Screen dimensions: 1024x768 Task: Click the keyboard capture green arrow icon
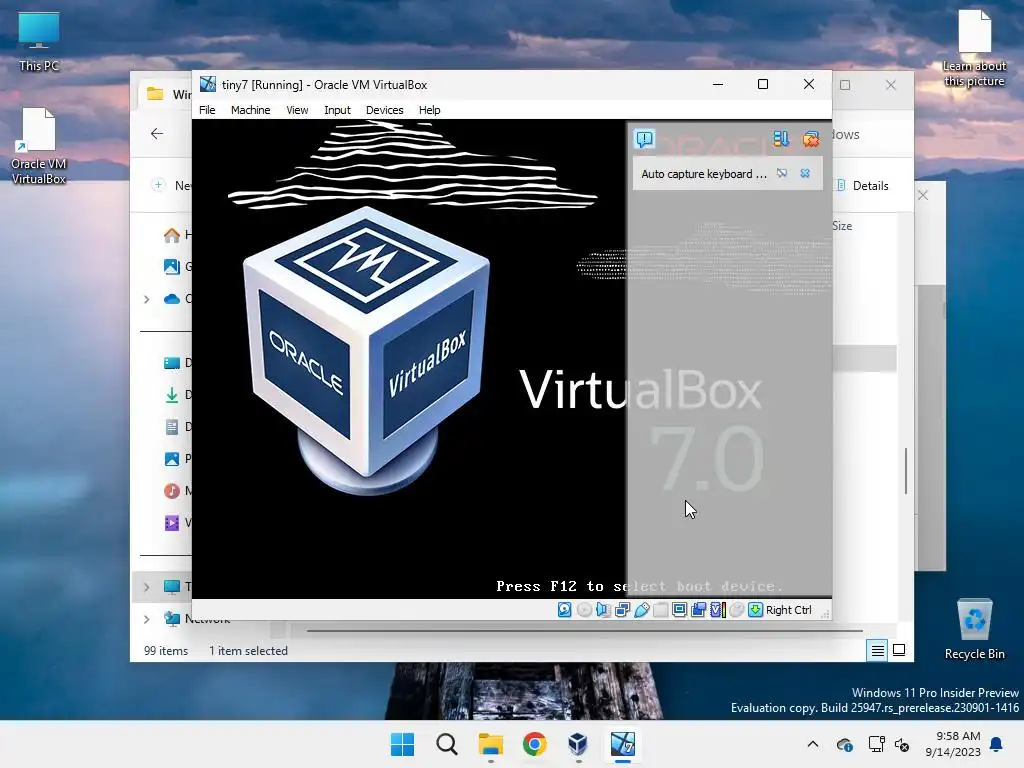tap(756, 610)
